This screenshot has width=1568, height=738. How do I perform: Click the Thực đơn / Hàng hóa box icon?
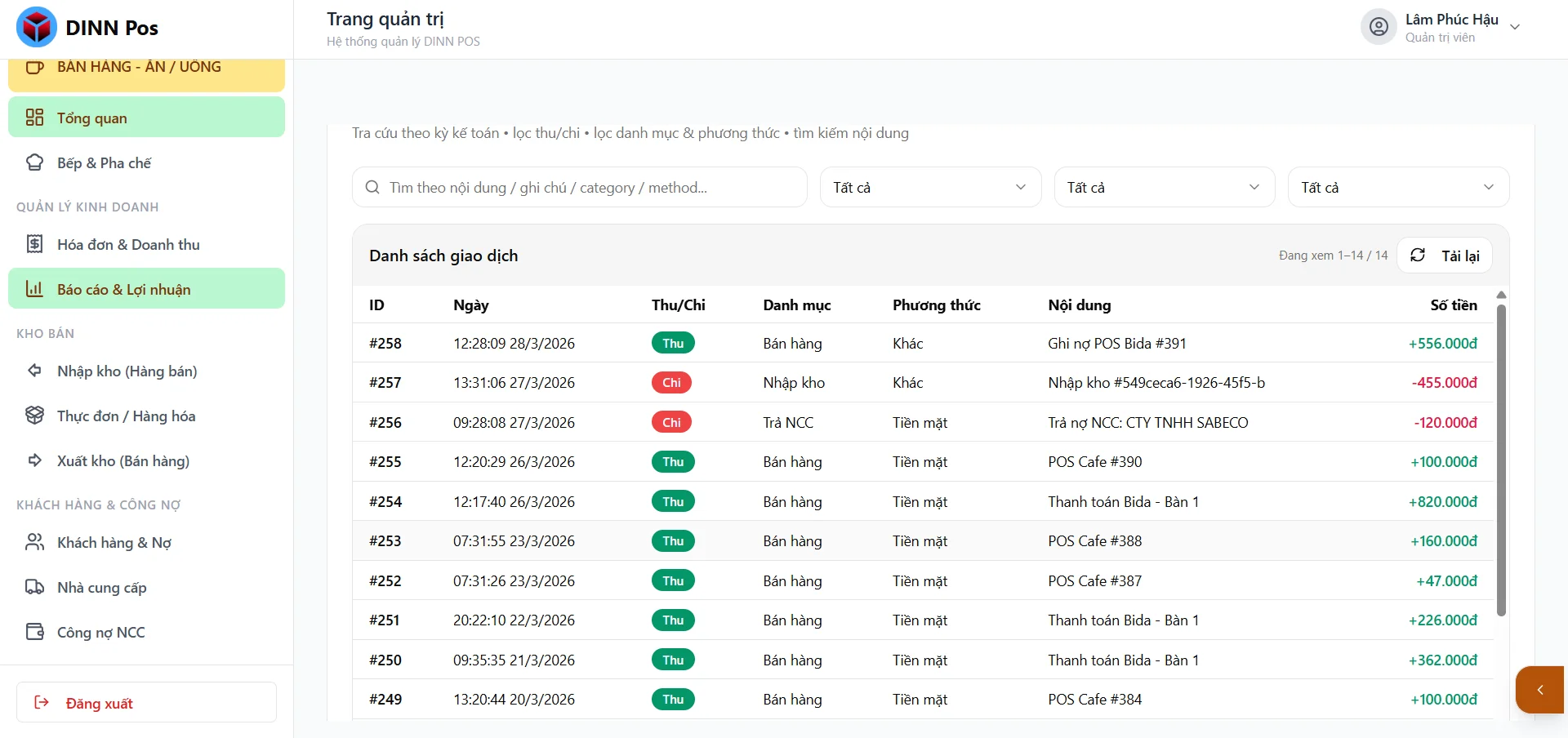(x=34, y=416)
